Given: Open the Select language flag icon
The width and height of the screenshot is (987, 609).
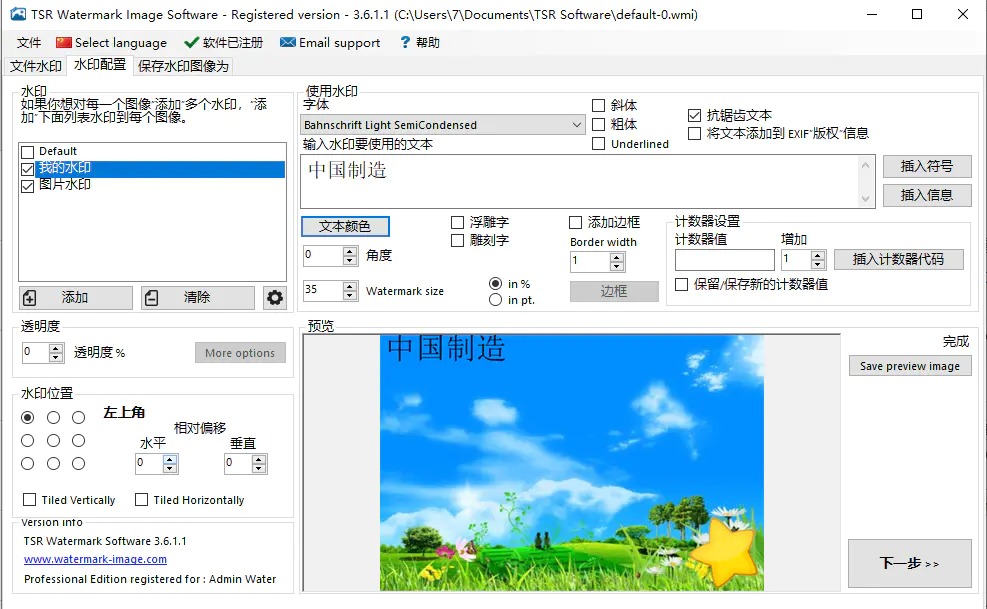Looking at the screenshot, I should pos(64,42).
